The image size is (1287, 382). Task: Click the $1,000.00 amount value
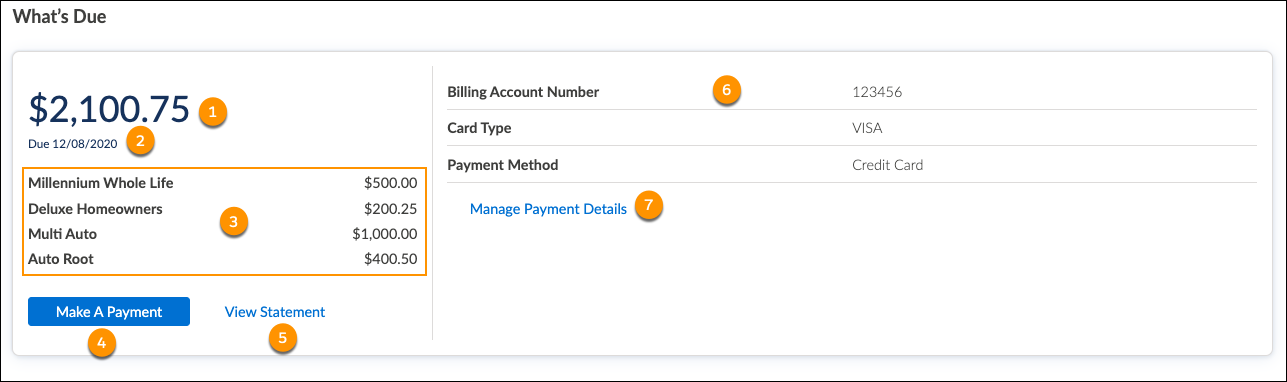click(x=385, y=234)
